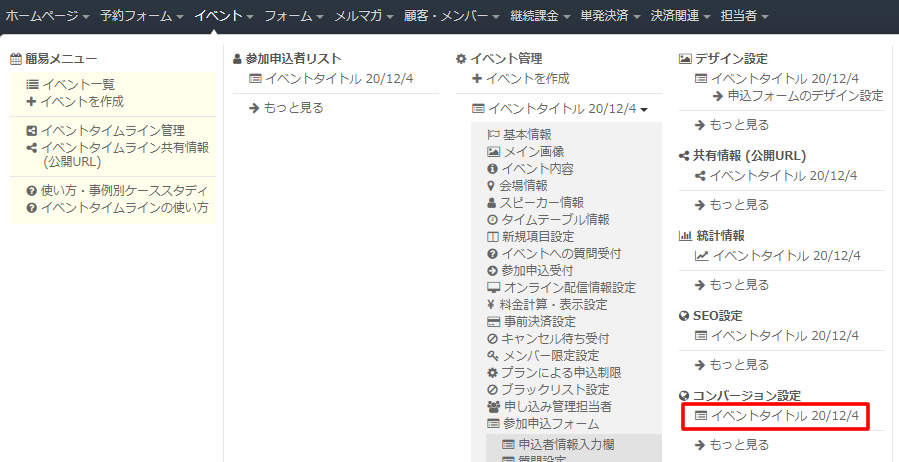Open ブラックリスト設定 ban icon item

(555, 389)
